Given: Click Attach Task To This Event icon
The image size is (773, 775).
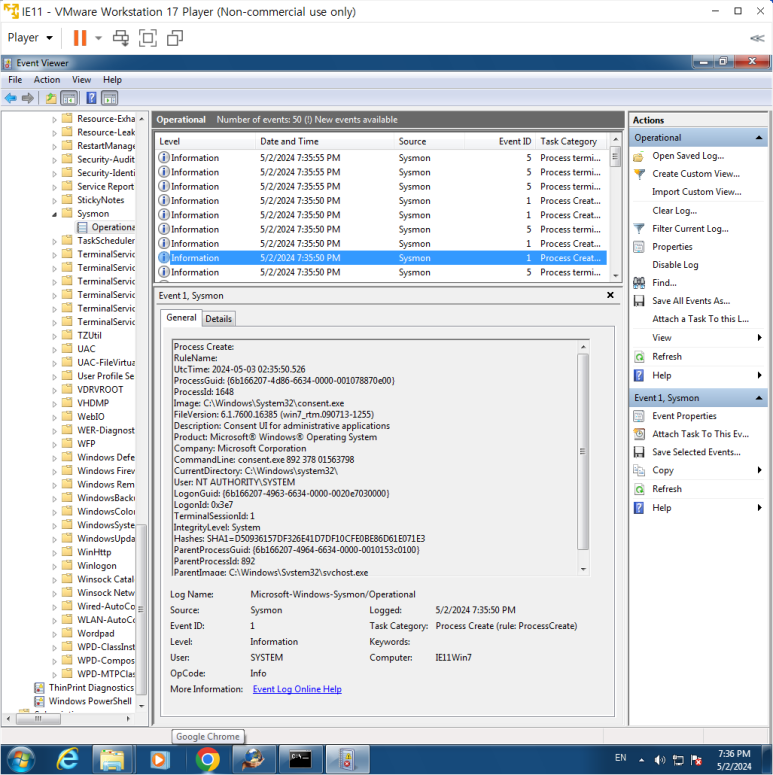Looking at the screenshot, I should pyautogui.click(x=639, y=434).
